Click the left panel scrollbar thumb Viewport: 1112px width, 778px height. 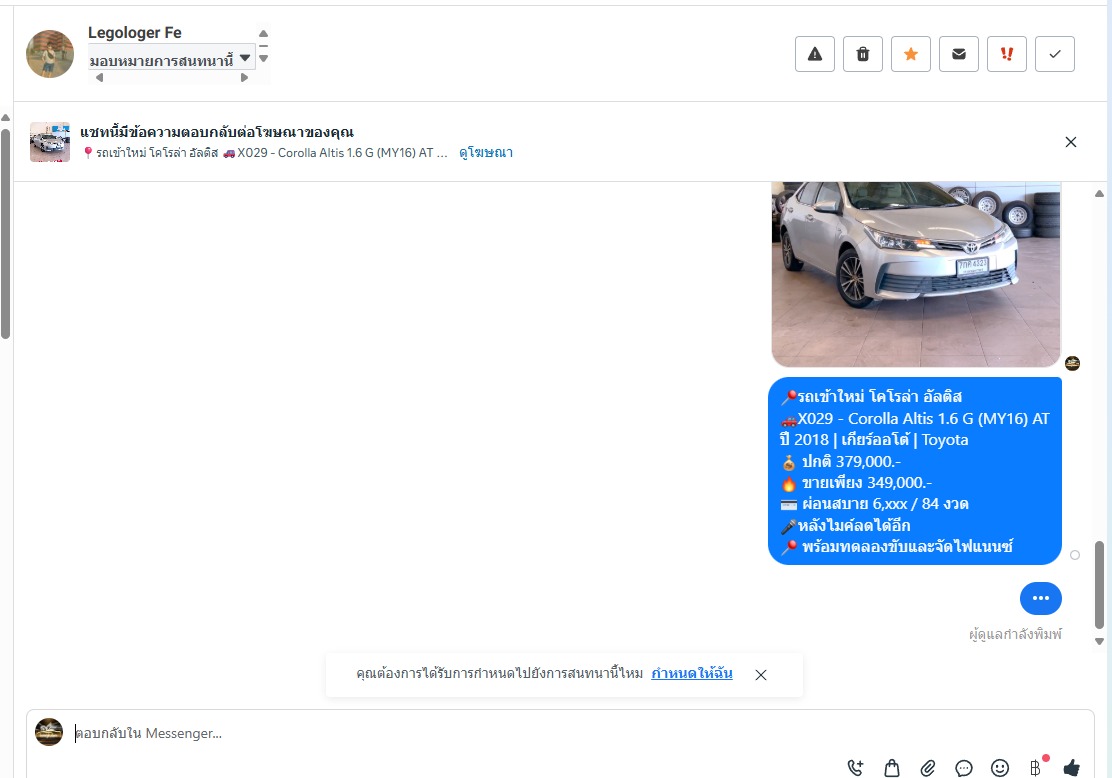6,234
